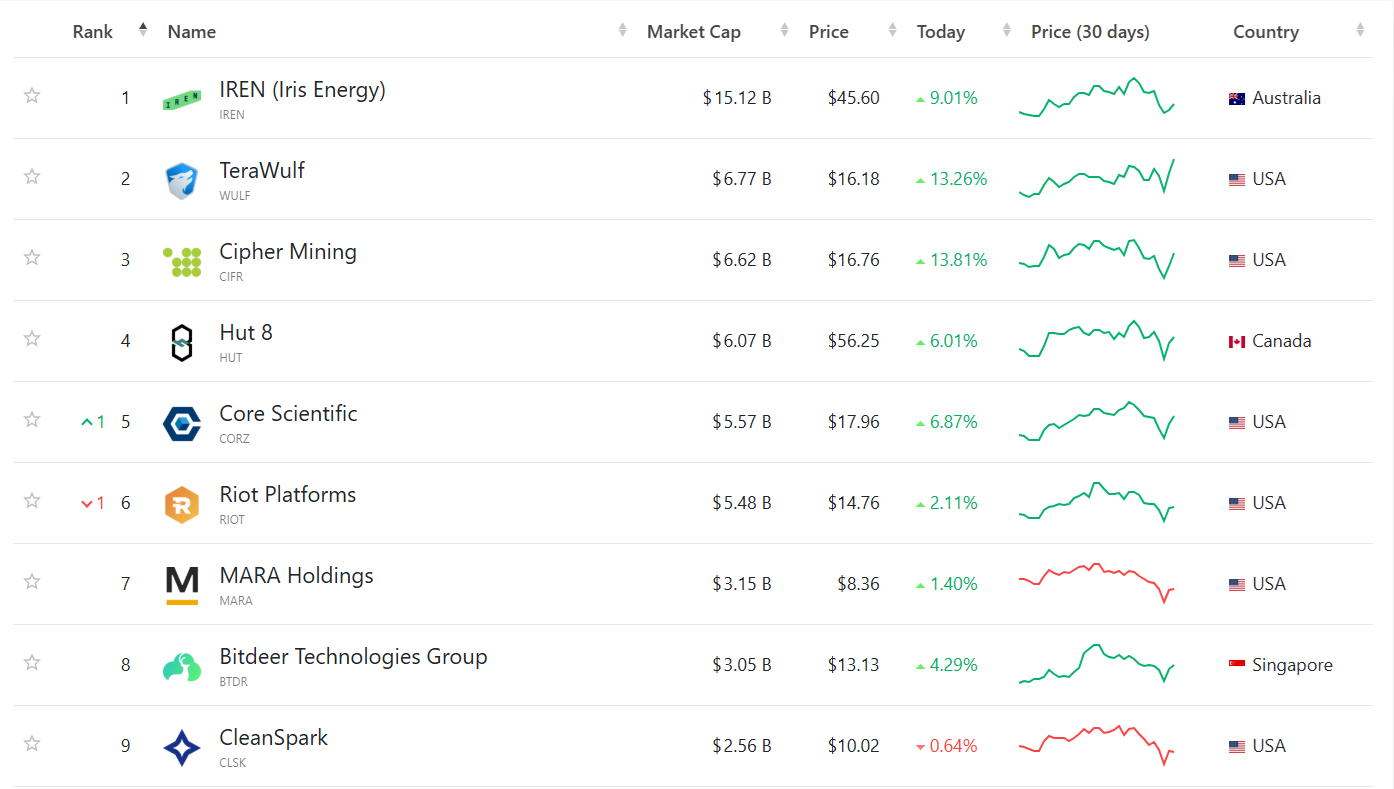The image size is (1394, 789).
Task: Open the Riot Platforms company page
Action: 288,495
